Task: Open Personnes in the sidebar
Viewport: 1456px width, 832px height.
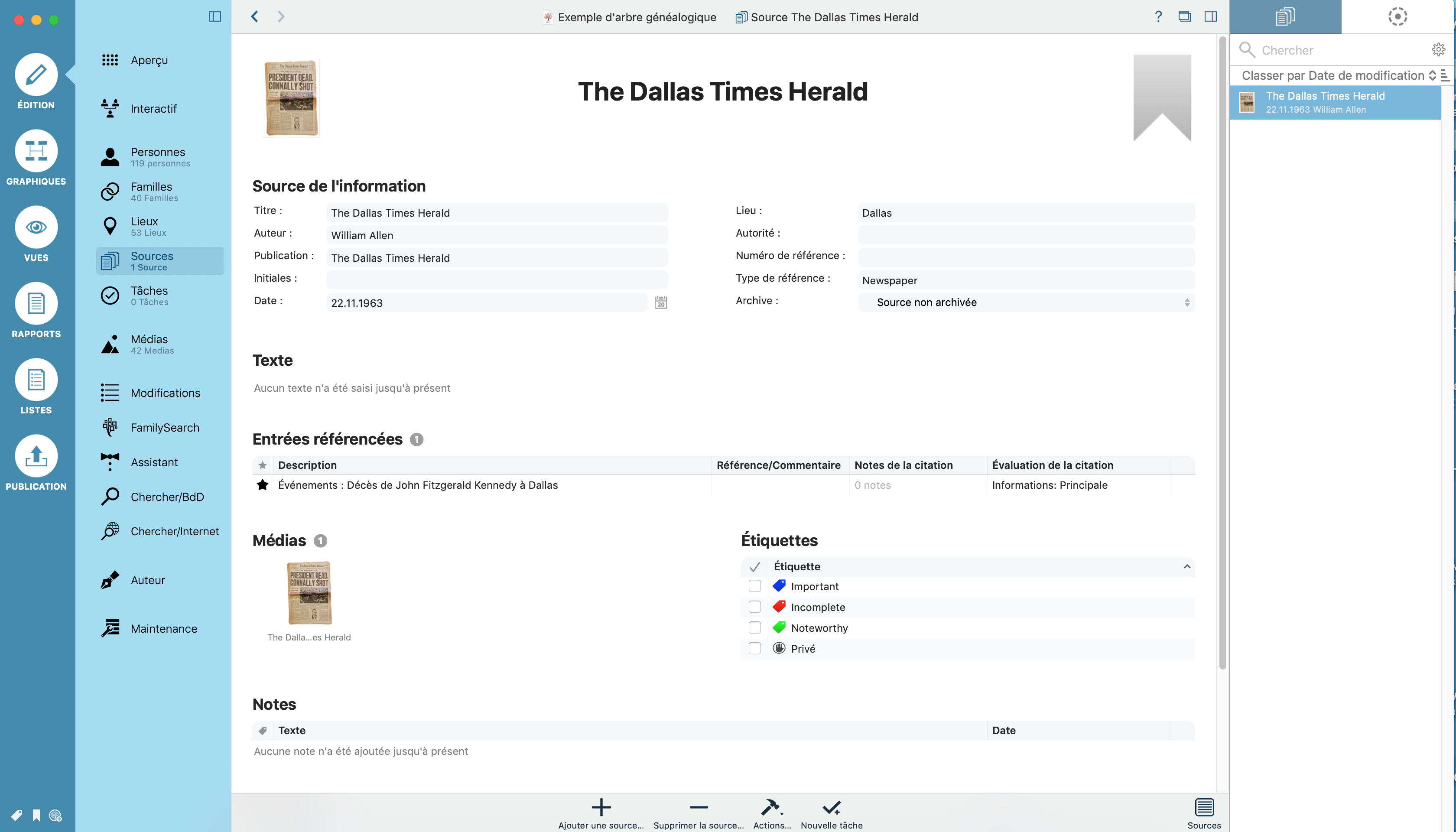Action: click(x=160, y=156)
